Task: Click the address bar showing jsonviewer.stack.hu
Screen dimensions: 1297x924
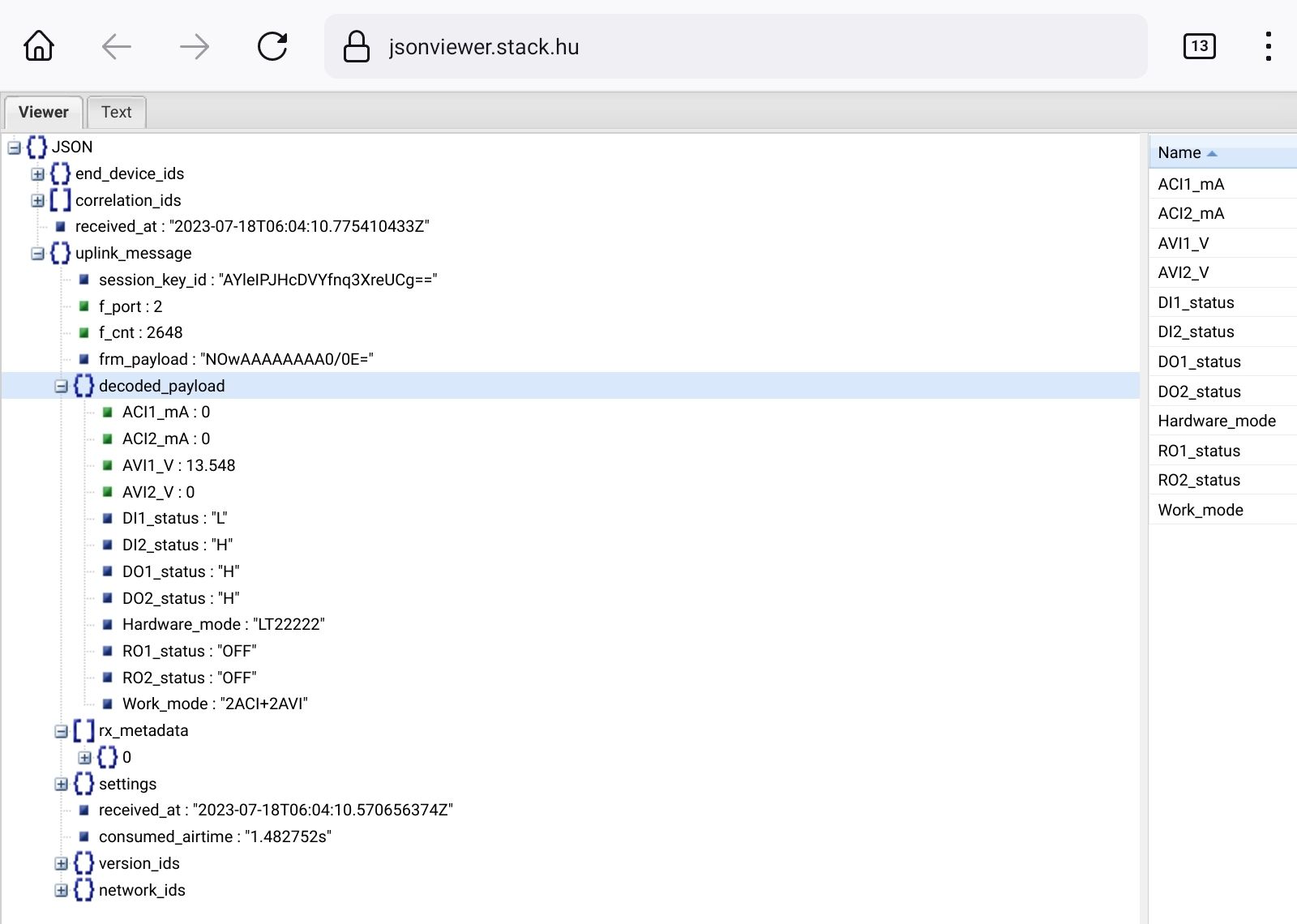Action: tap(730, 46)
